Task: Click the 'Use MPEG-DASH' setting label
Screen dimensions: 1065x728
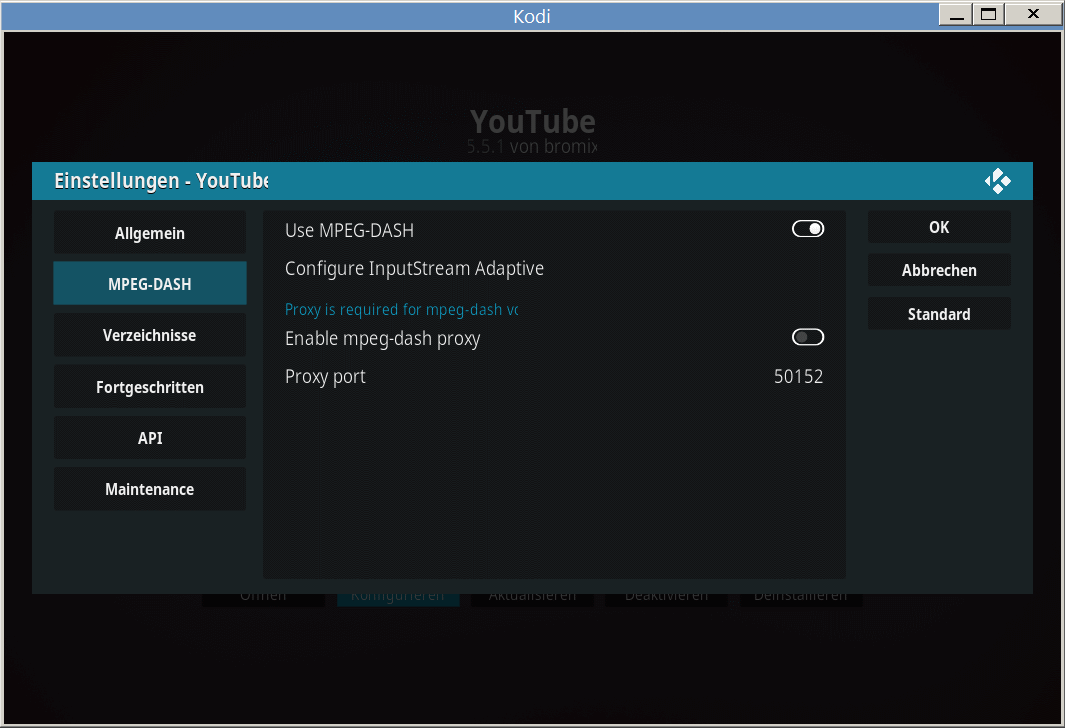Action: (x=349, y=231)
